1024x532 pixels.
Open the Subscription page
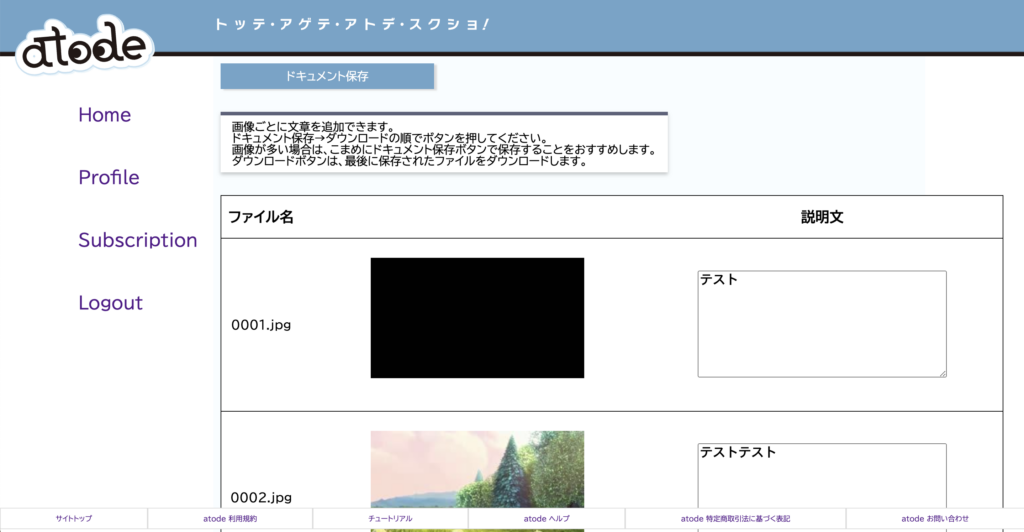(138, 240)
